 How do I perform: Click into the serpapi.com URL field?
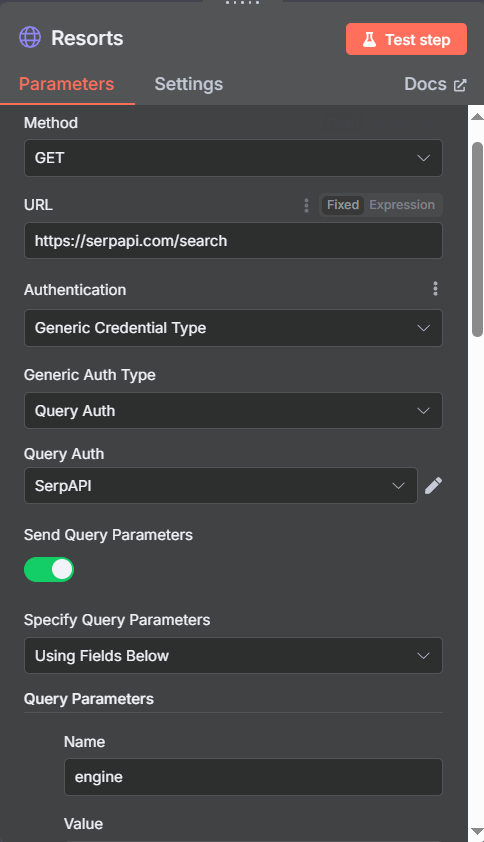pos(233,241)
